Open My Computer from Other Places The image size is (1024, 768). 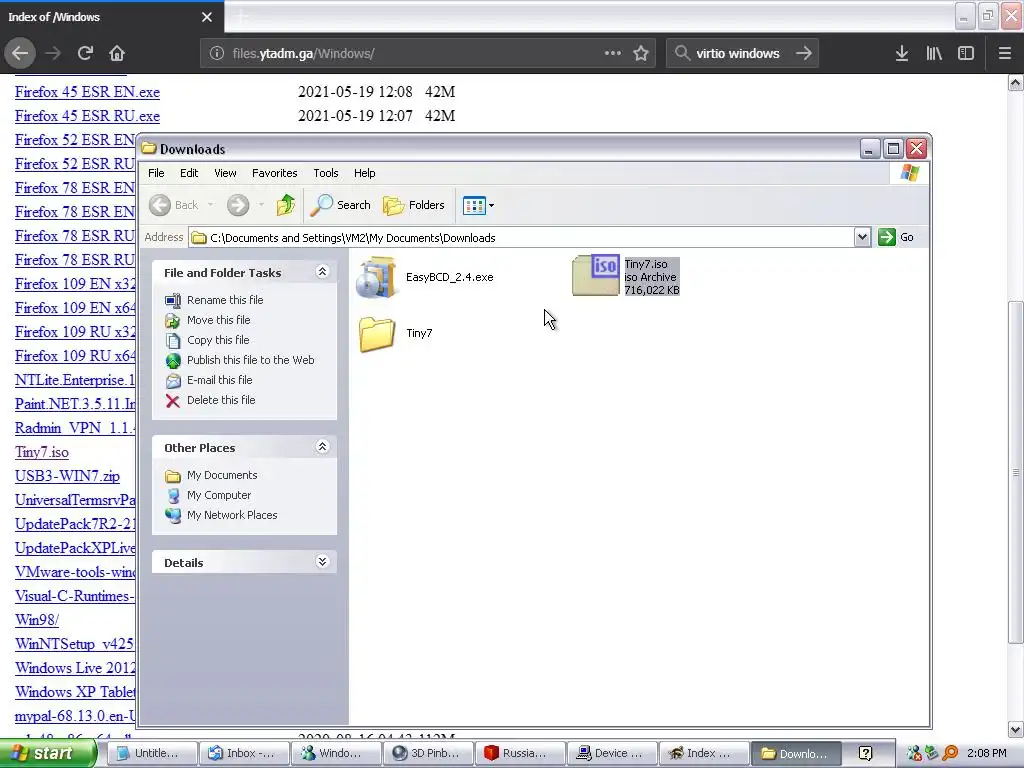click(219, 496)
